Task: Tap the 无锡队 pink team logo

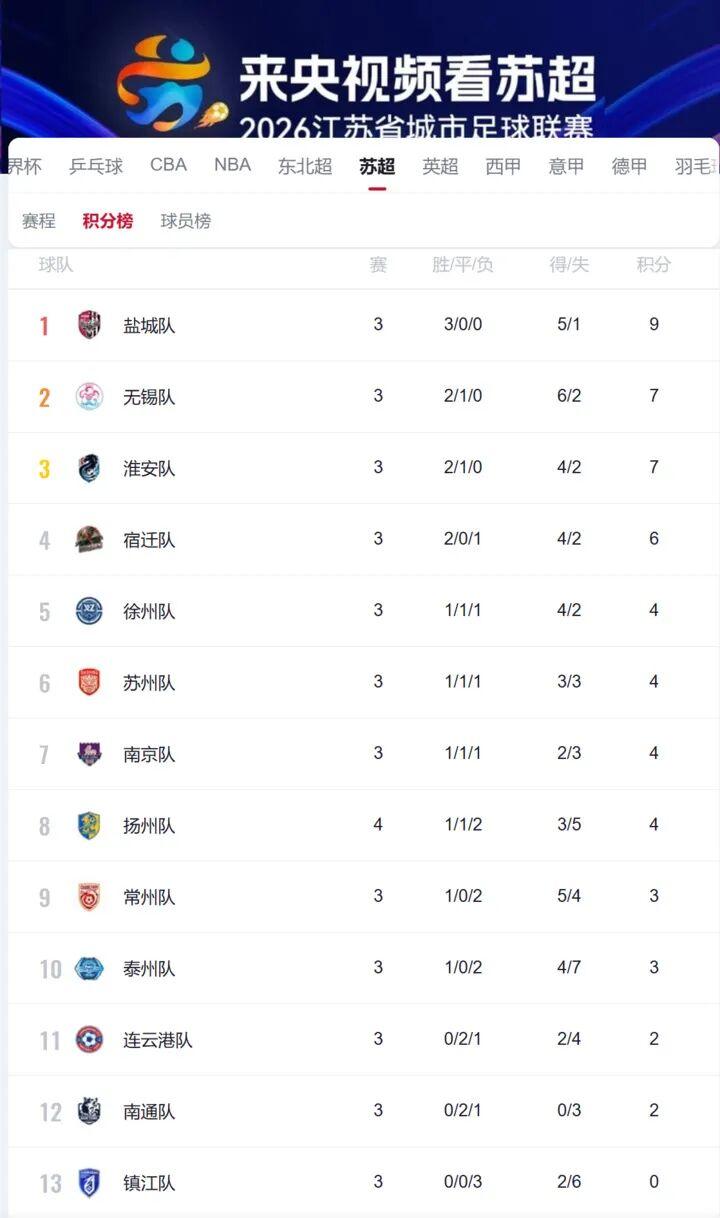Action: [89, 396]
